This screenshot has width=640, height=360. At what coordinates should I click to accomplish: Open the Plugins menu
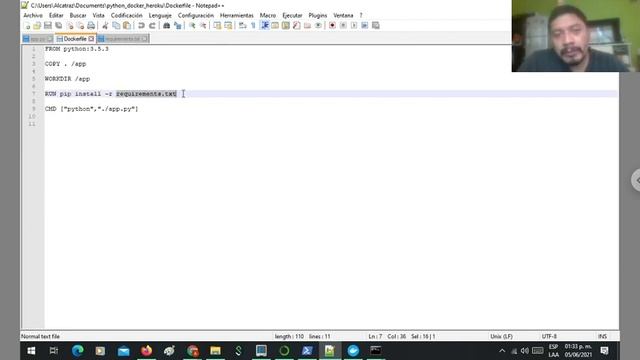[x=318, y=15]
